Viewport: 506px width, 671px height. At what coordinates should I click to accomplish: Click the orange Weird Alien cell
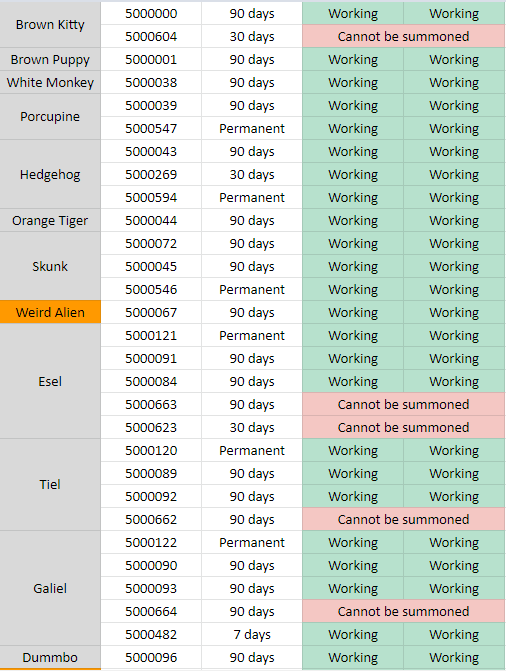click(50, 312)
